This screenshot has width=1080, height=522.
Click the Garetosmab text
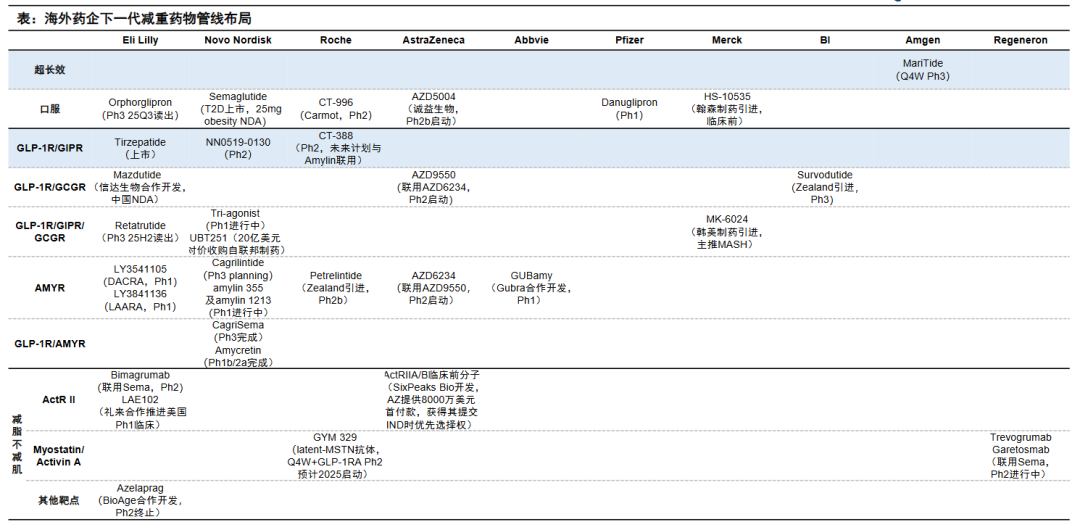(1020, 450)
